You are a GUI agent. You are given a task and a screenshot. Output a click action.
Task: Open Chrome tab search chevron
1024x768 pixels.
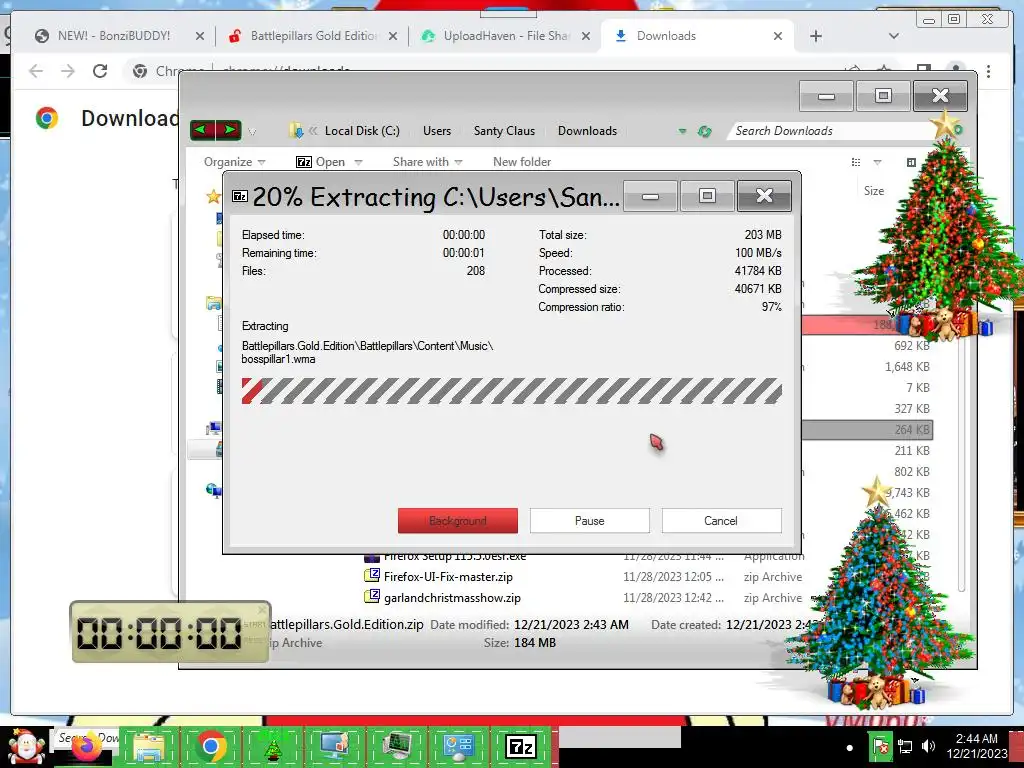[x=893, y=36]
